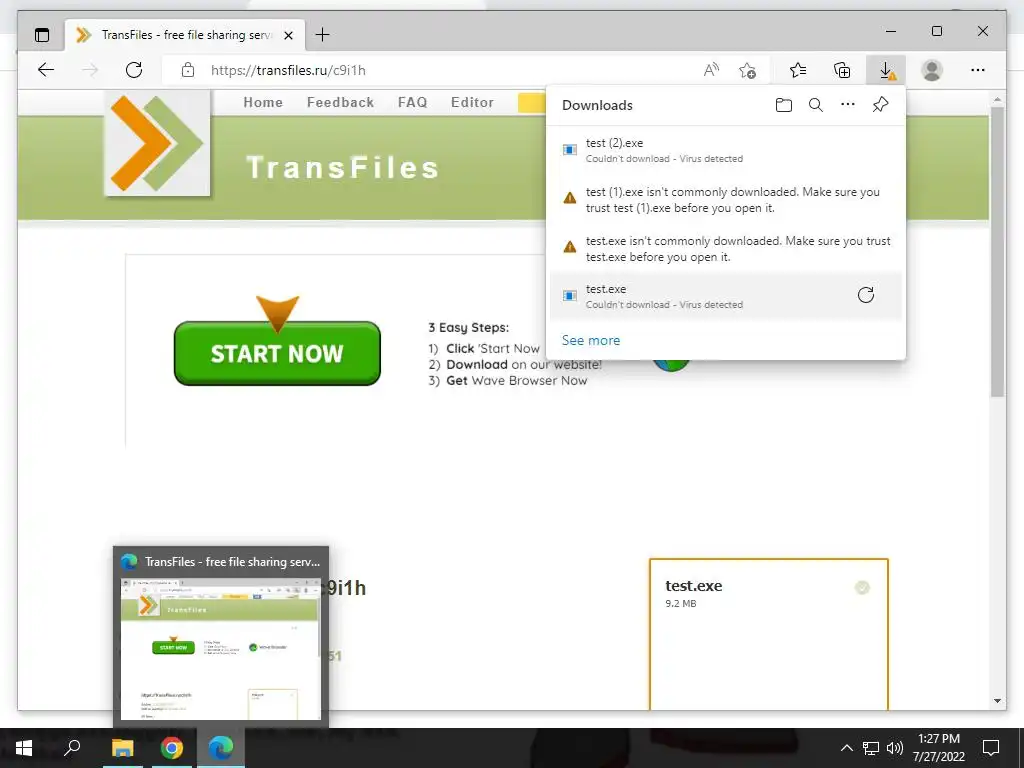Open the Editor menu item
This screenshot has width=1024, height=768.
tap(472, 103)
